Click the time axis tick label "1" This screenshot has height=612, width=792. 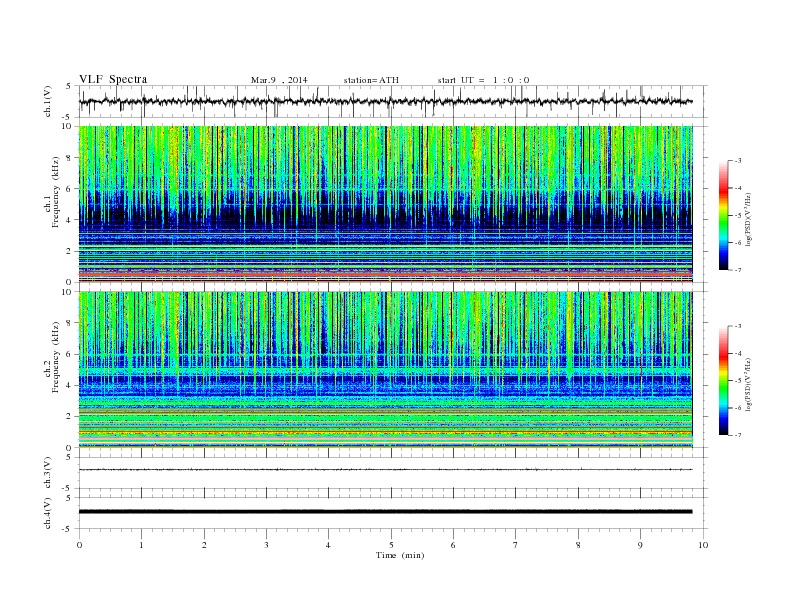[x=141, y=545]
